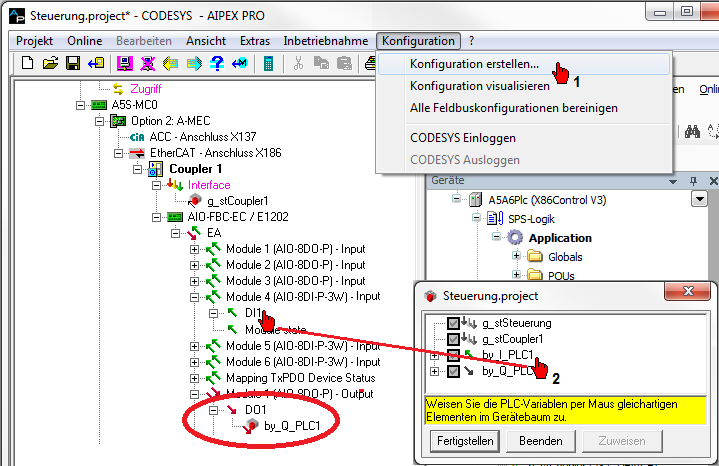This screenshot has width=719, height=466.
Task: Open the Online menu
Action: [x=84, y=41]
